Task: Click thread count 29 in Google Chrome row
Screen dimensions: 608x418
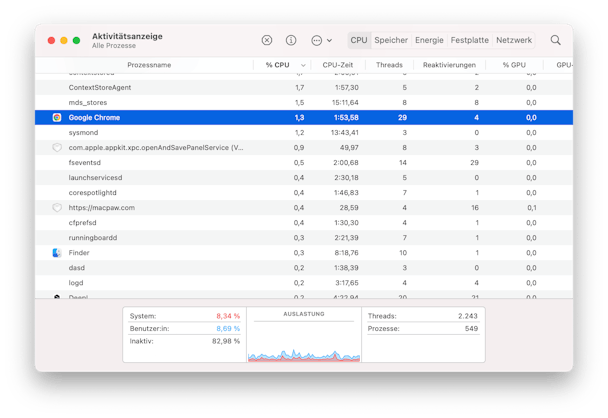Action: 402,117
